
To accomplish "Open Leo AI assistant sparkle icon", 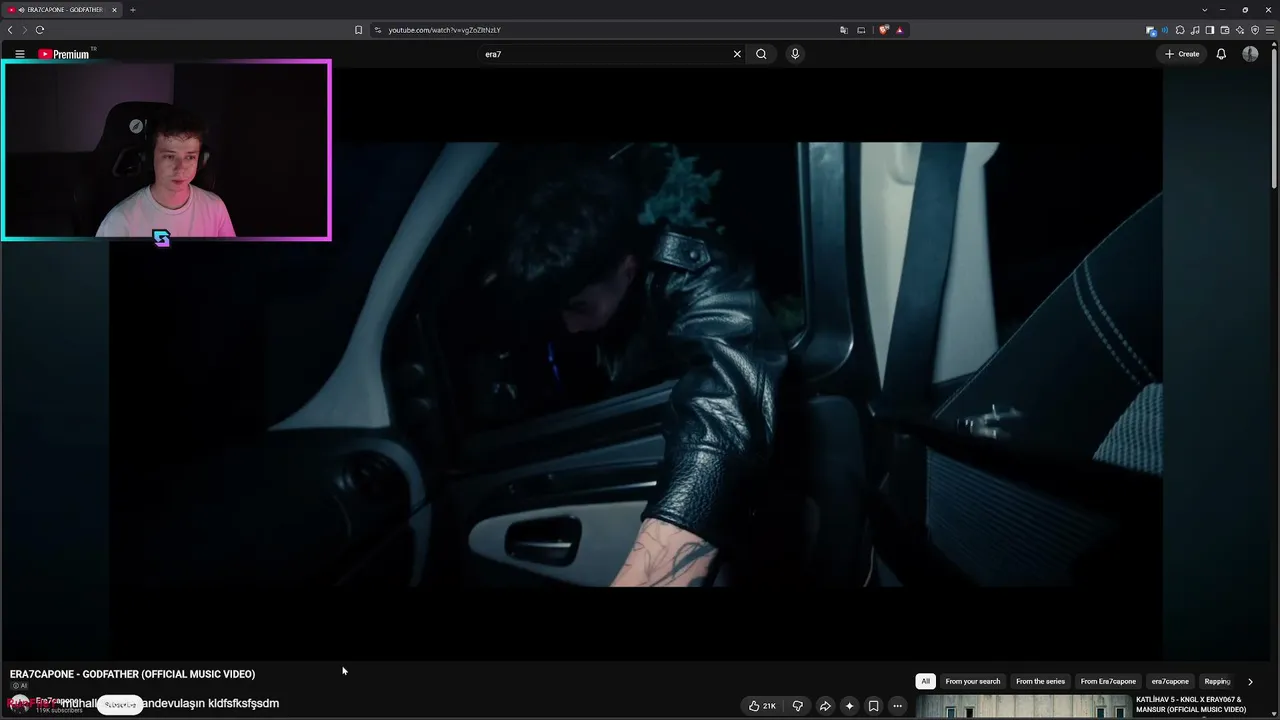I will [x=1240, y=30].
